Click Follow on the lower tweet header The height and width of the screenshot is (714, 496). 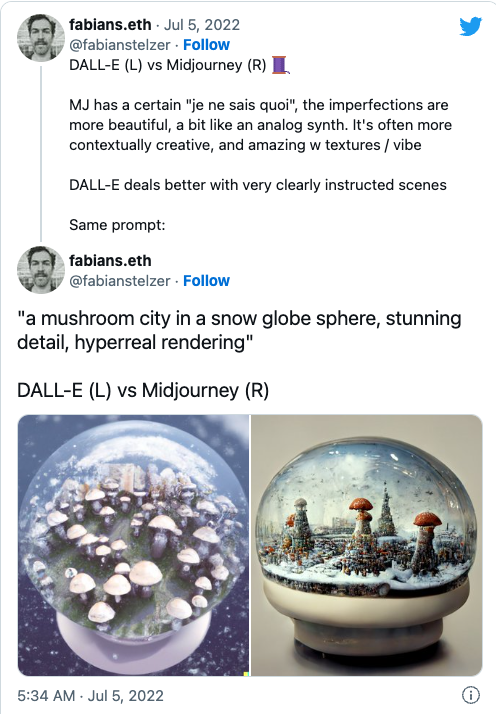[x=206, y=280]
